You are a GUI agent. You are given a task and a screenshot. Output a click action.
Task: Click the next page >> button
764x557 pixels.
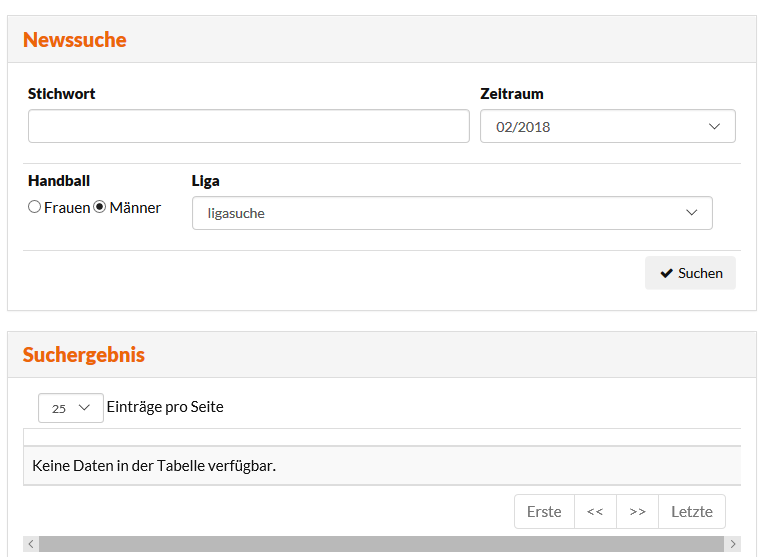[637, 511]
